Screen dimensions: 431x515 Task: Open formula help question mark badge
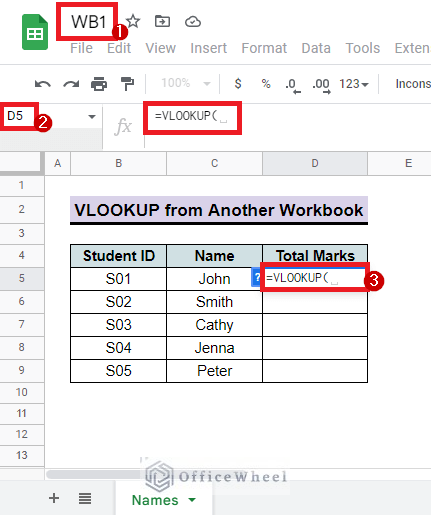(256, 277)
